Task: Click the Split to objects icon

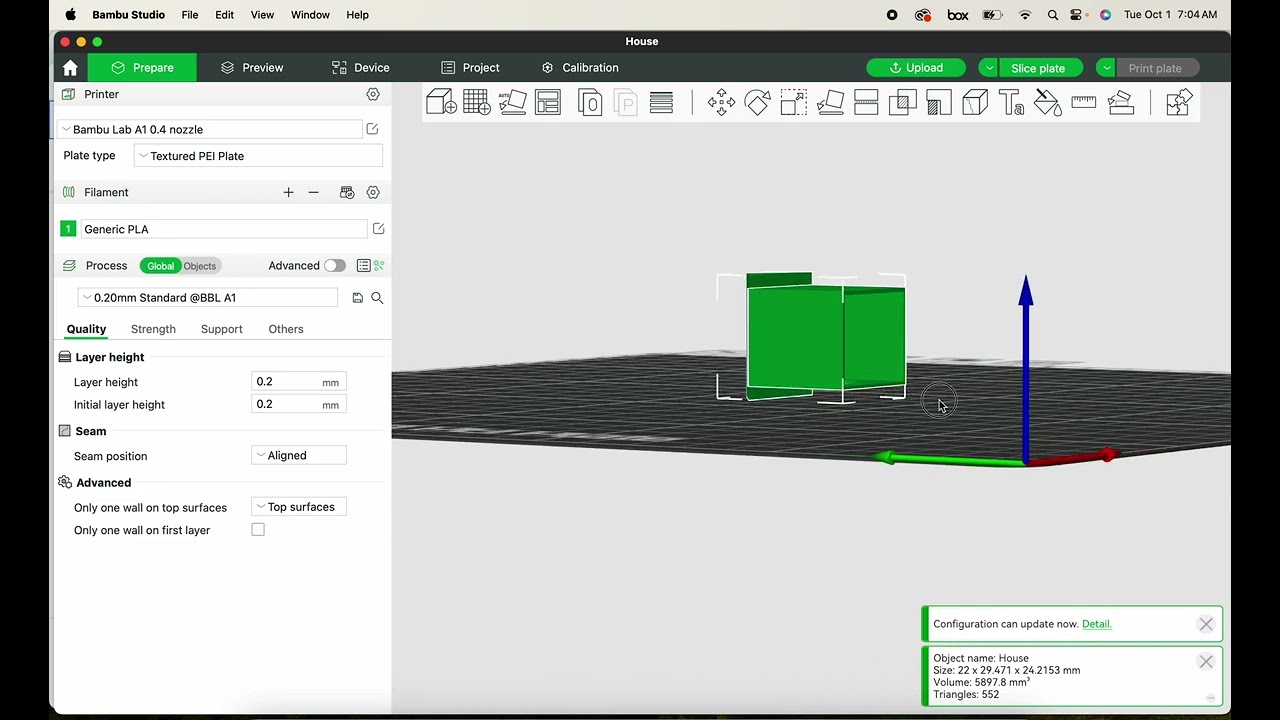Action: pyautogui.click(x=590, y=103)
